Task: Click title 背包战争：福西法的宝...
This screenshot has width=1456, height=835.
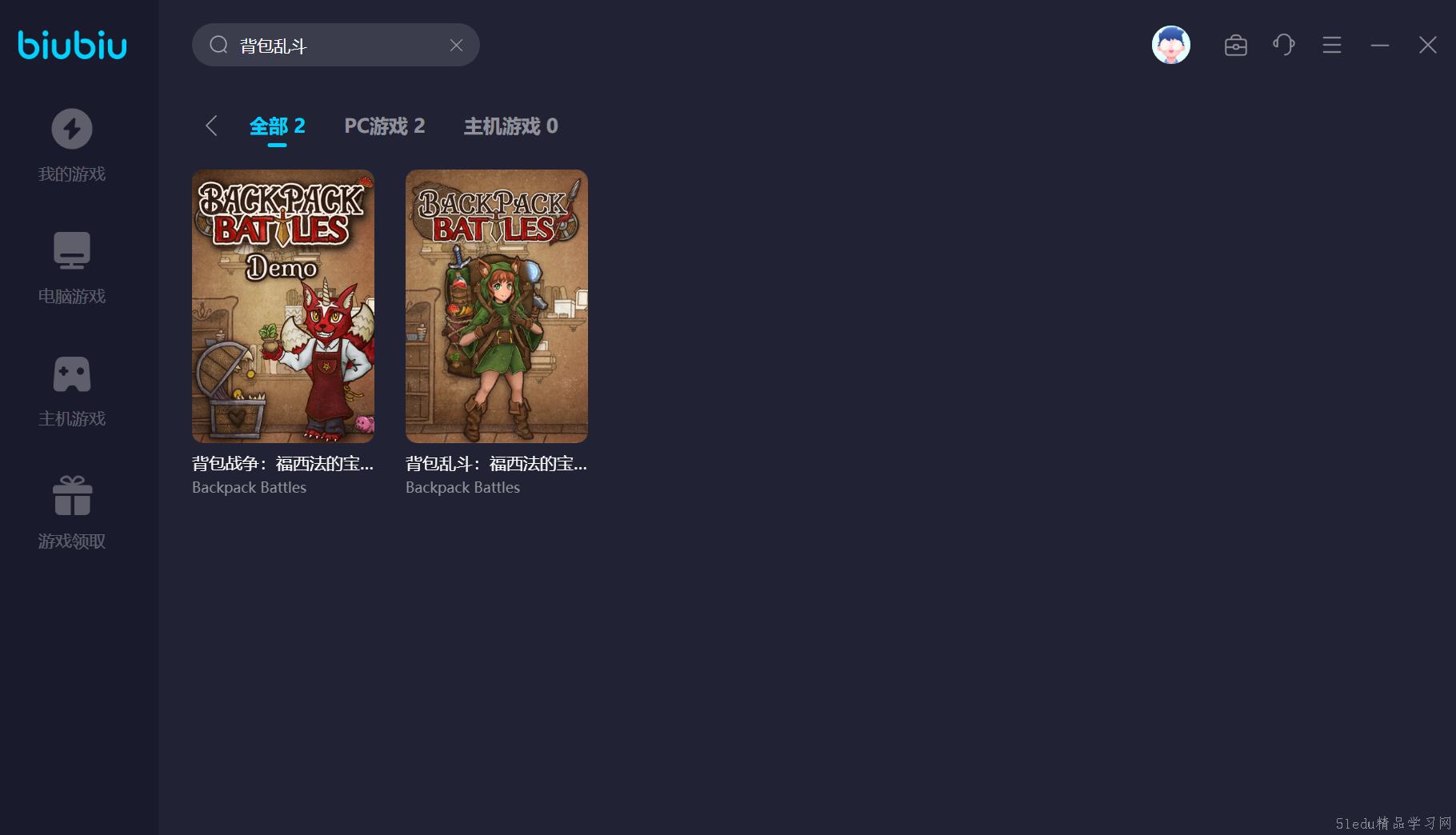Action: pyautogui.click(x=282, y=464)
